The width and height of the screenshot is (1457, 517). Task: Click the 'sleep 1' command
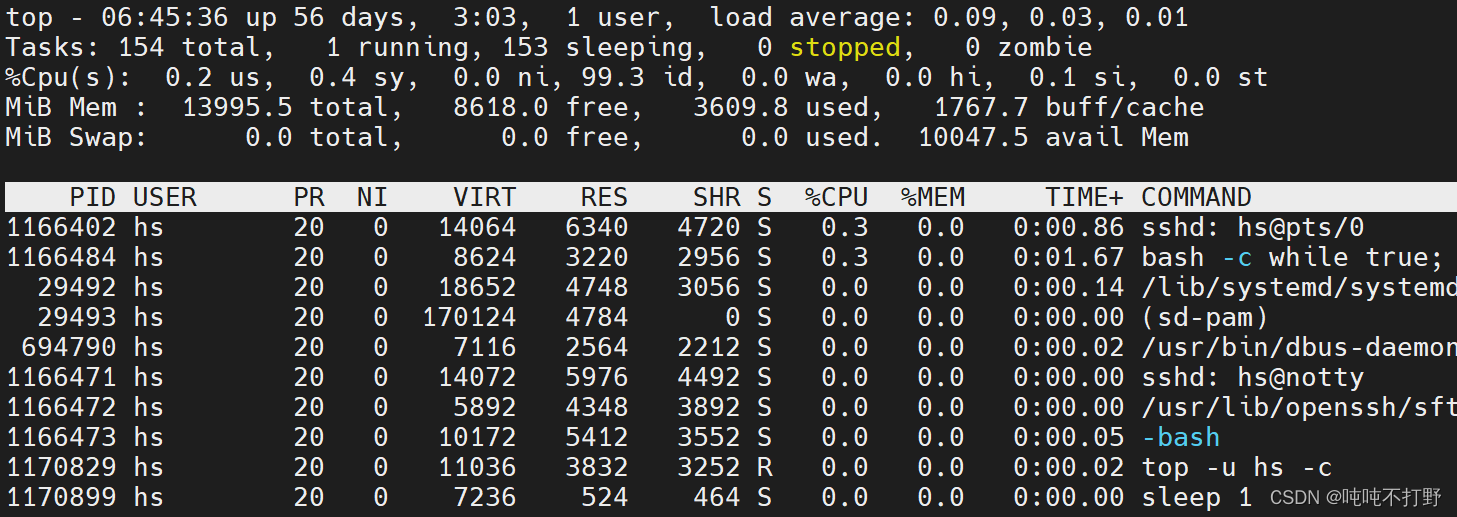point(1197,497)
